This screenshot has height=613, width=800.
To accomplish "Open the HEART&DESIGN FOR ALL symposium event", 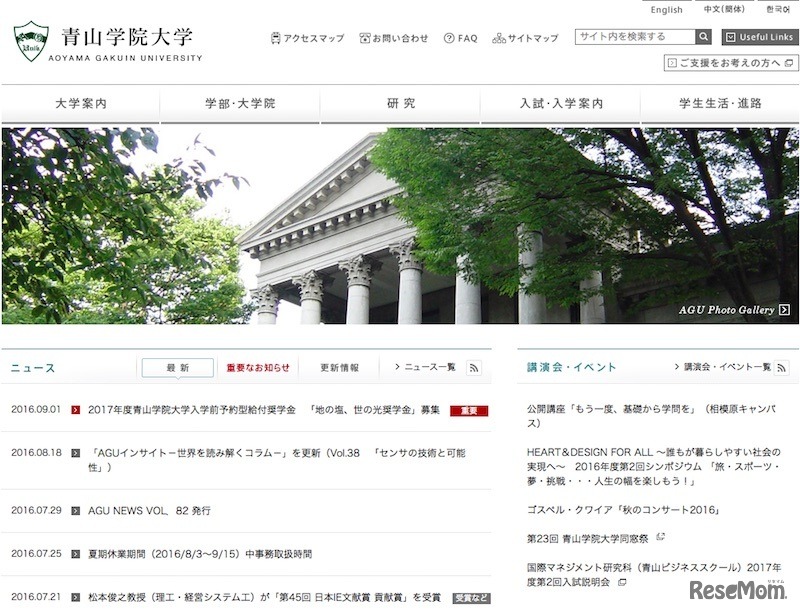I will [x=654, y=467].
